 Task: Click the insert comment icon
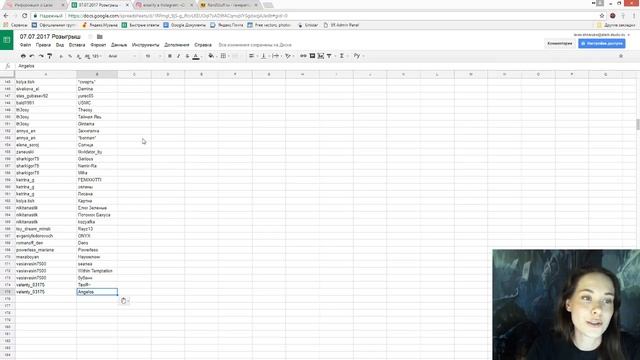click(312, 56)
